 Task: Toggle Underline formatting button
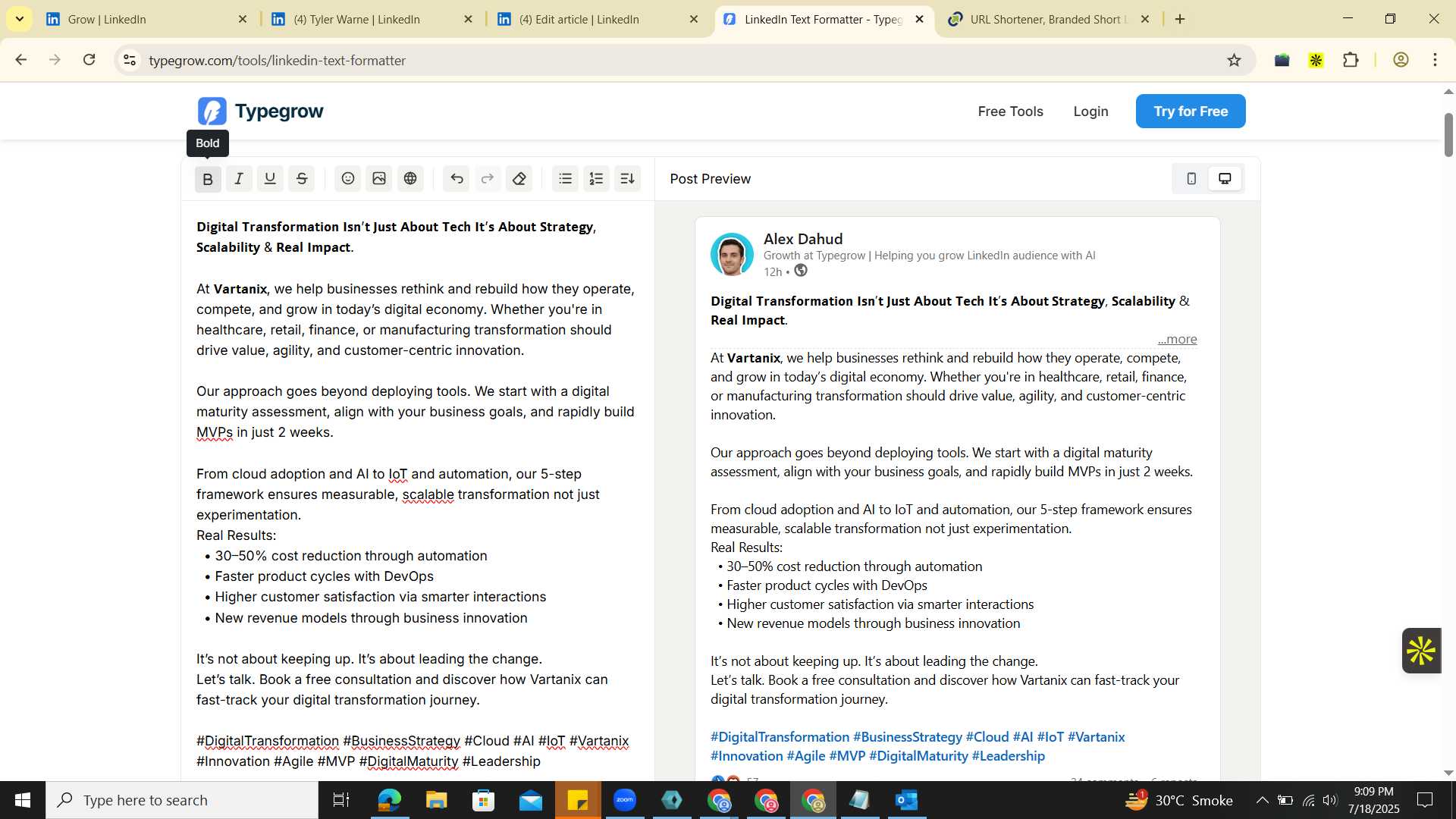[x=270, y=179]
